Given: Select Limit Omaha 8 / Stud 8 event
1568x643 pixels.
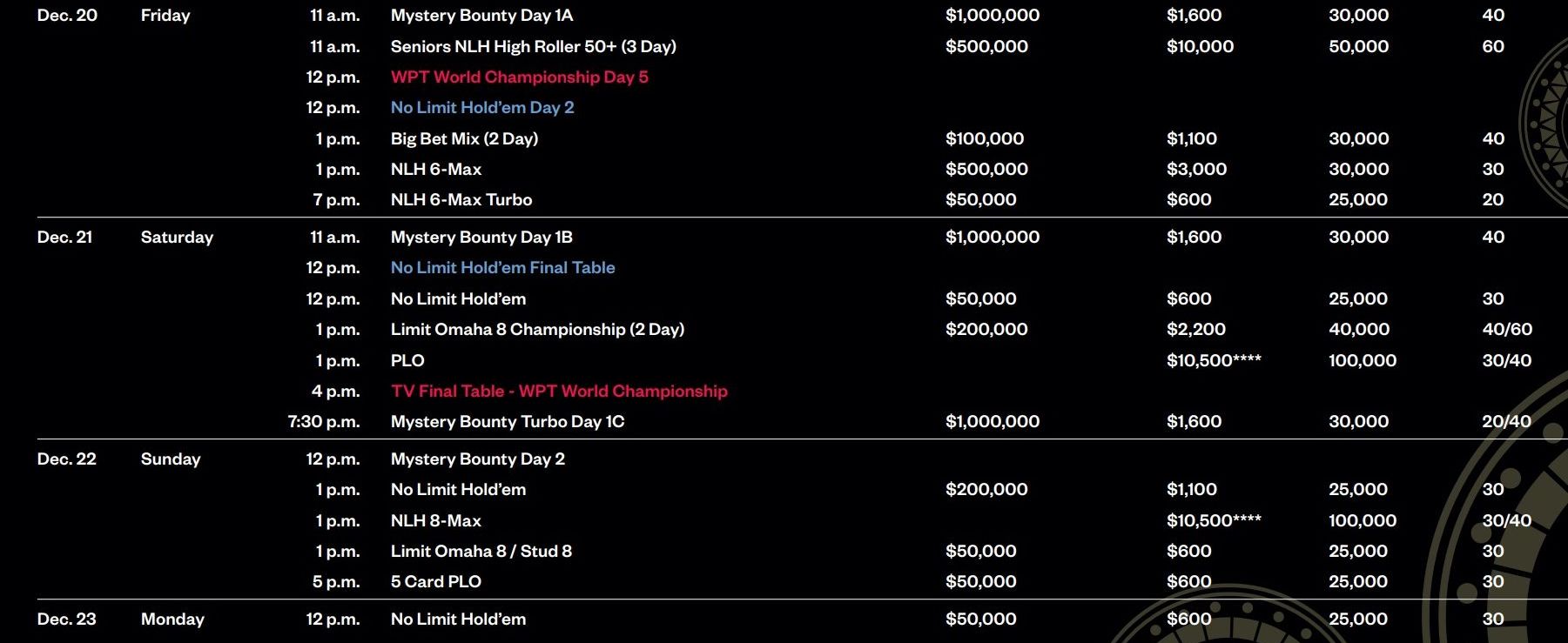Looking at the screenshot, I should point(481,552).
